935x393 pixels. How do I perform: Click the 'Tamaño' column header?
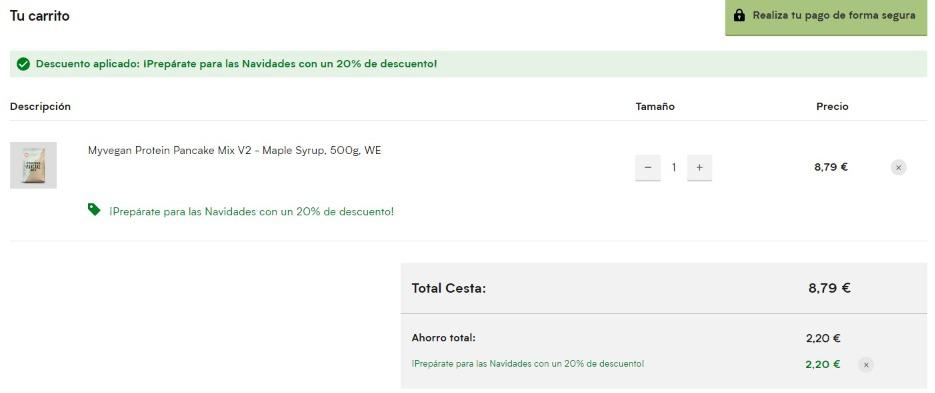tap(655, 107)
